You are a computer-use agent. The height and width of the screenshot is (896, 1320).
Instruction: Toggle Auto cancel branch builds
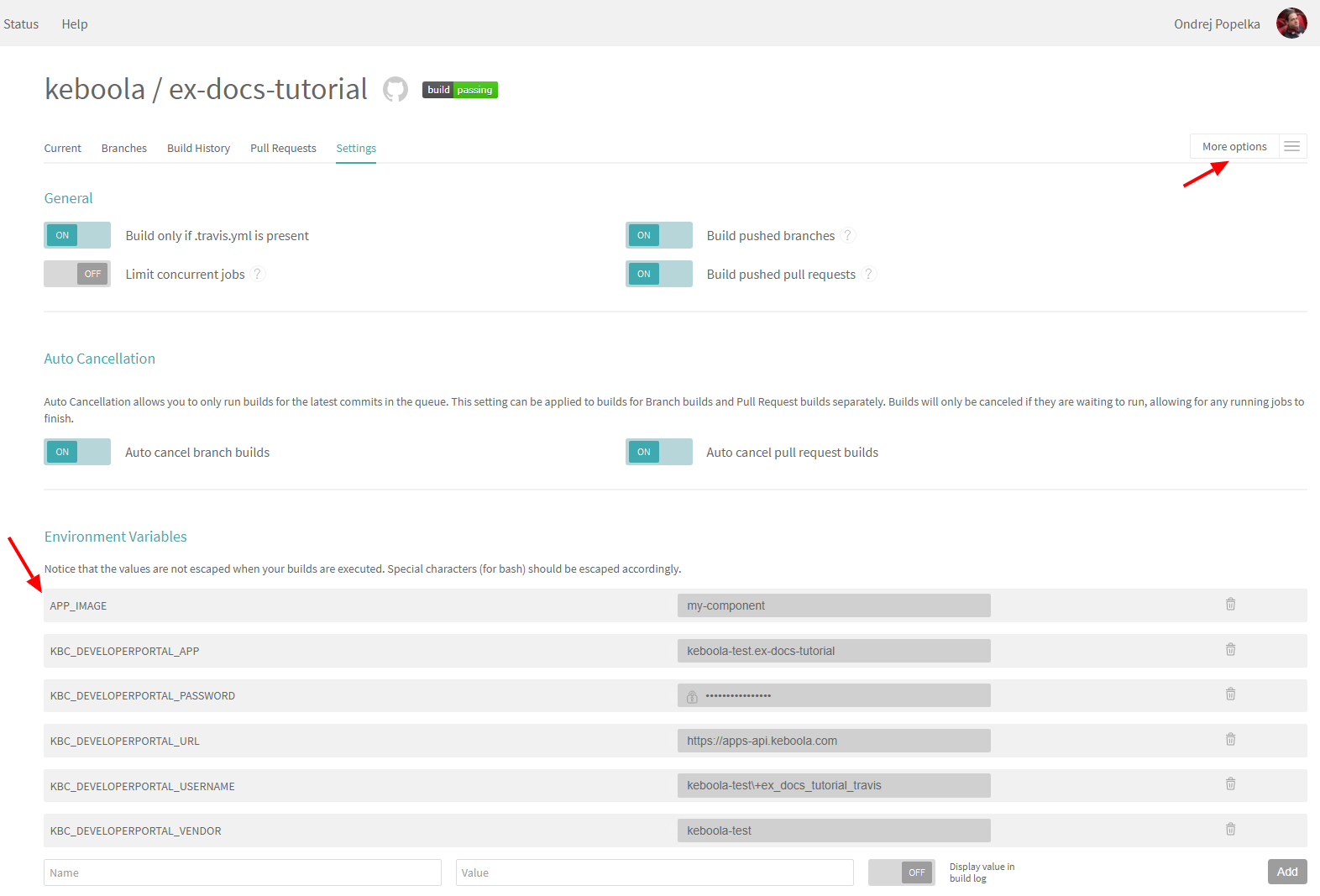tap(77, 452)
